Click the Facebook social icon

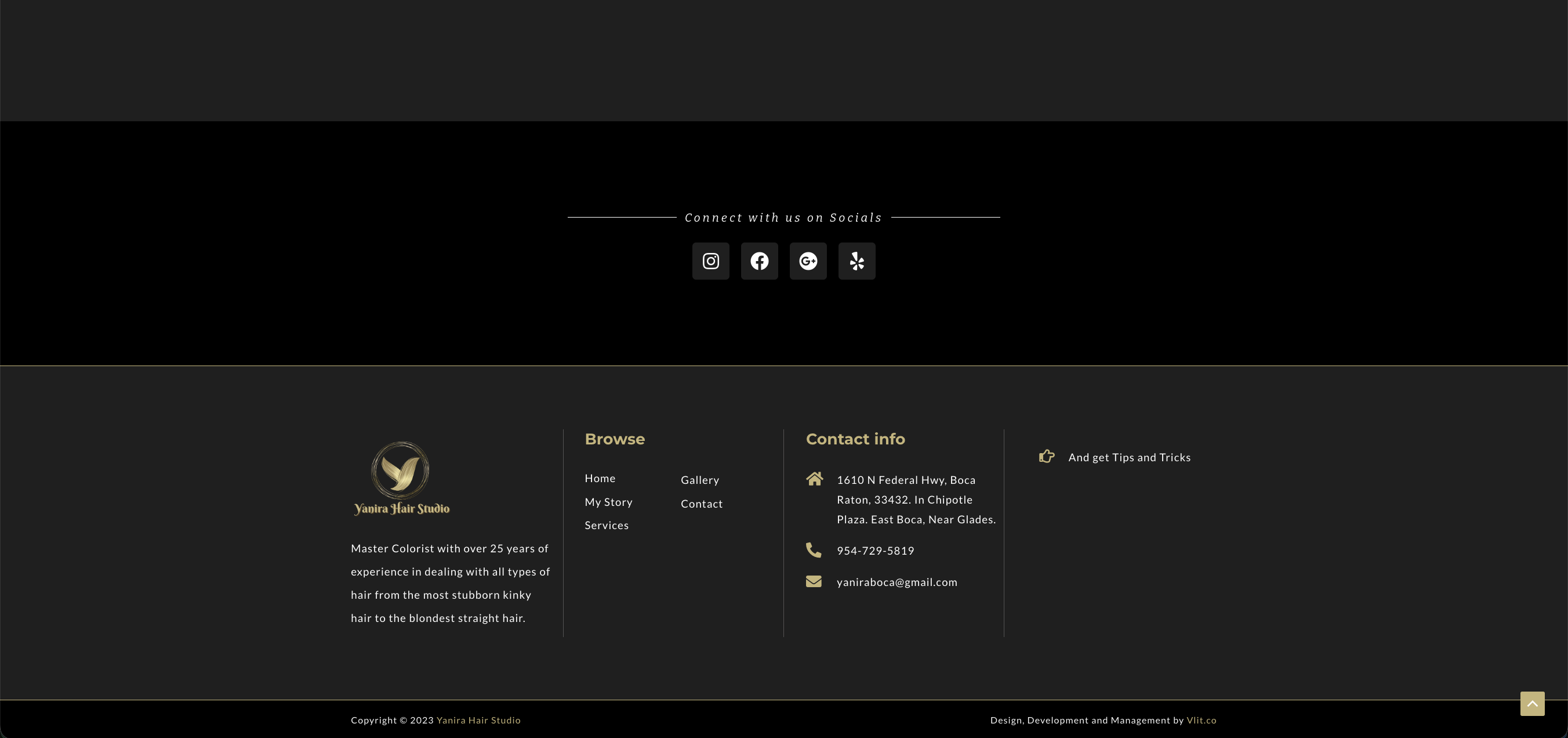point(759,261)
